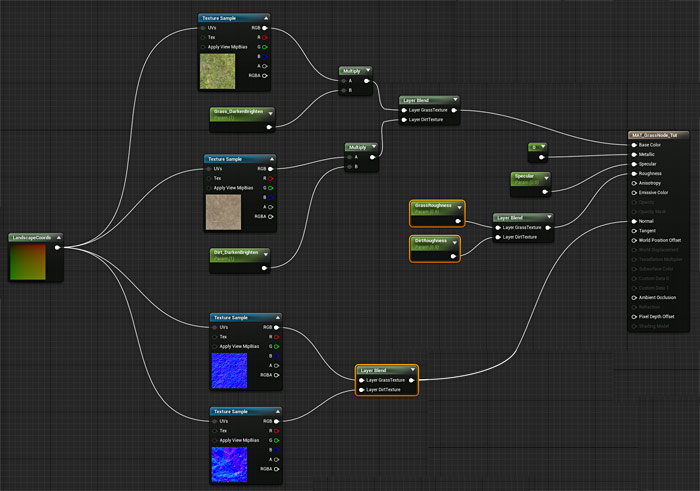The height and width of the screenshot is (491, 700).
Task: Select the highlighted normal Layer Blend node title
Action: tap(380, 370)
